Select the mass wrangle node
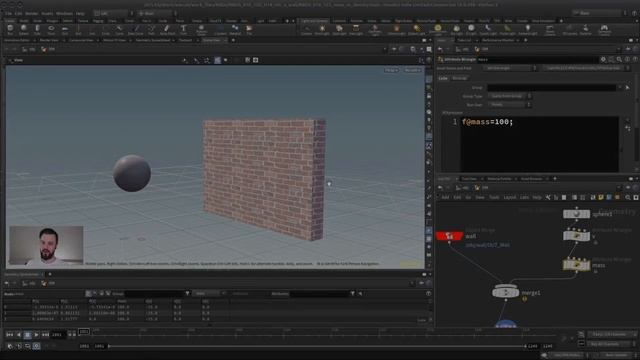640x360 pixels. tap(576, 265)
